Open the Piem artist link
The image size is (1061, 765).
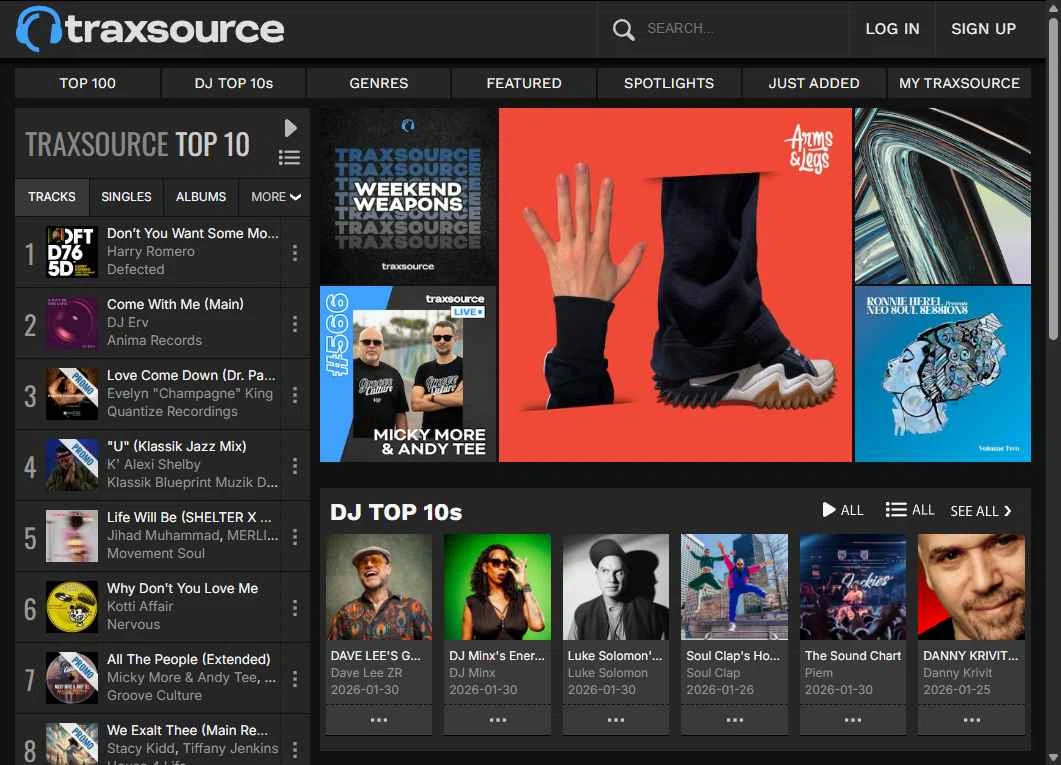pos(819,673)
